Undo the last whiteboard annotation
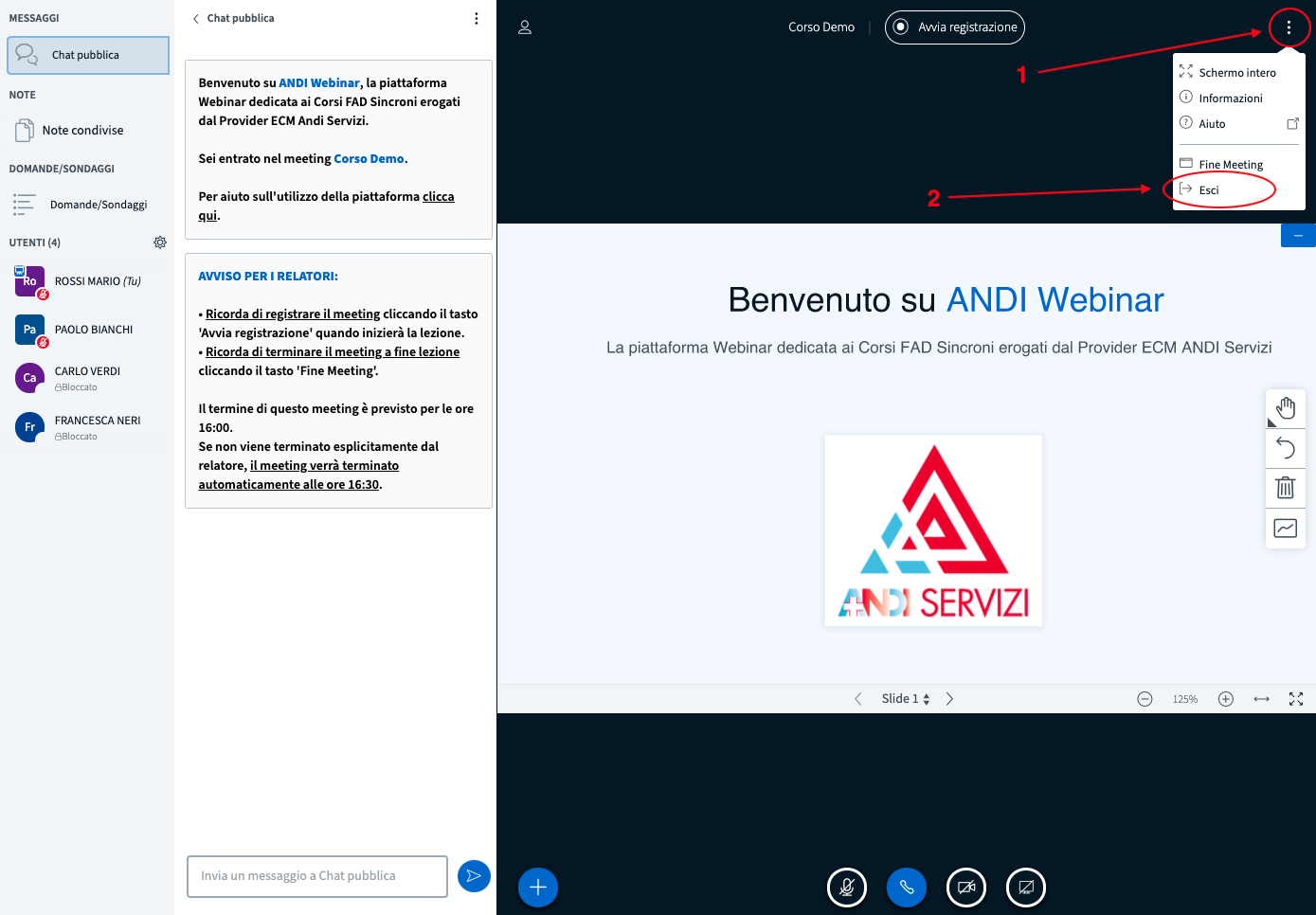This screenshot has width=1316, height=915. [x=1286, y=448]
